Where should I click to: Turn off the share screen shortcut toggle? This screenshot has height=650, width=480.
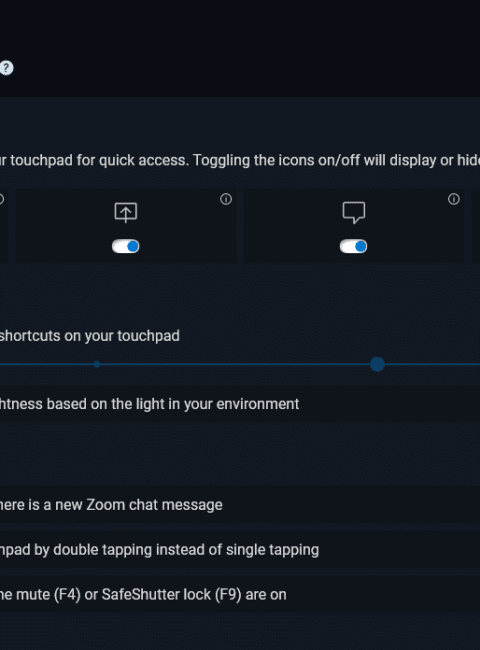tap(126, 246)
